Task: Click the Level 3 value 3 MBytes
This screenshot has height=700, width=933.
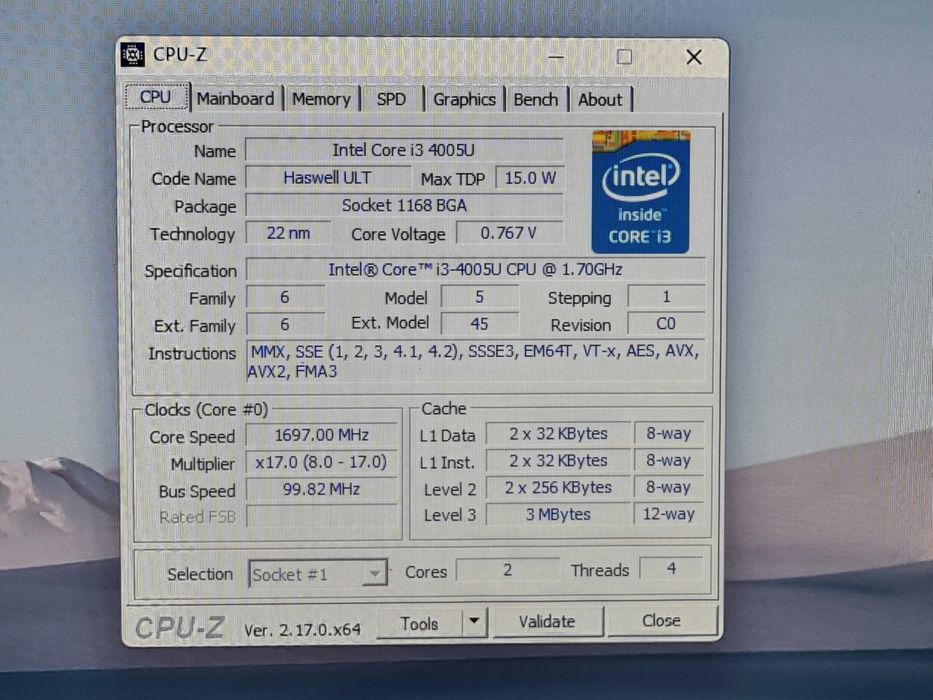Action: pos(558,514)
